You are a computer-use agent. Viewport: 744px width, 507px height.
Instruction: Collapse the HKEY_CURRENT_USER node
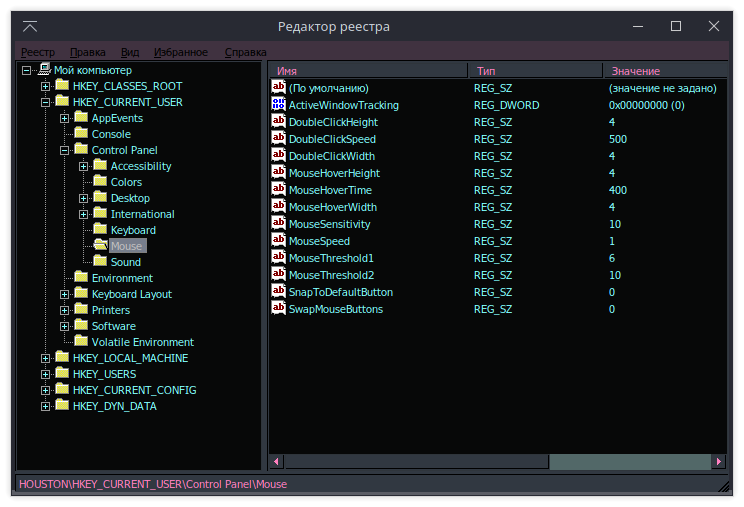point(46,102)
